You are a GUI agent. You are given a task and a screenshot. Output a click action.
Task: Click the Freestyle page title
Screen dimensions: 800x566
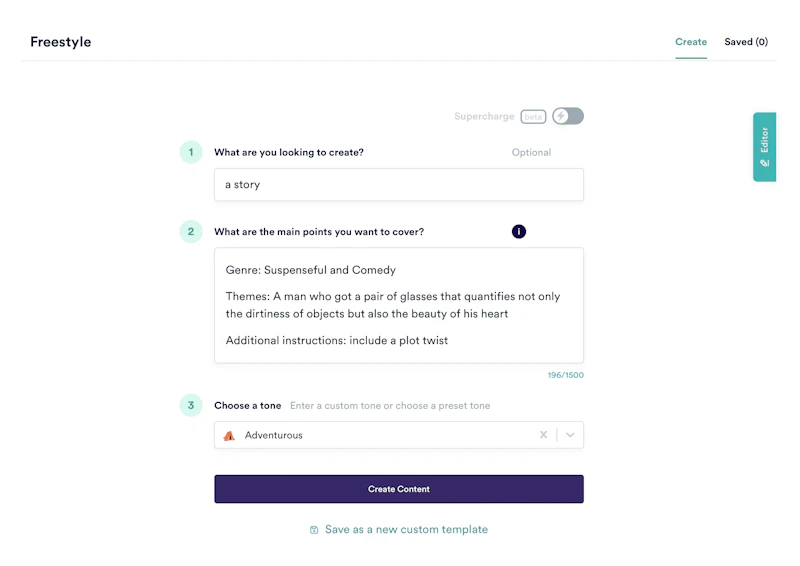[x=61, y=42]
